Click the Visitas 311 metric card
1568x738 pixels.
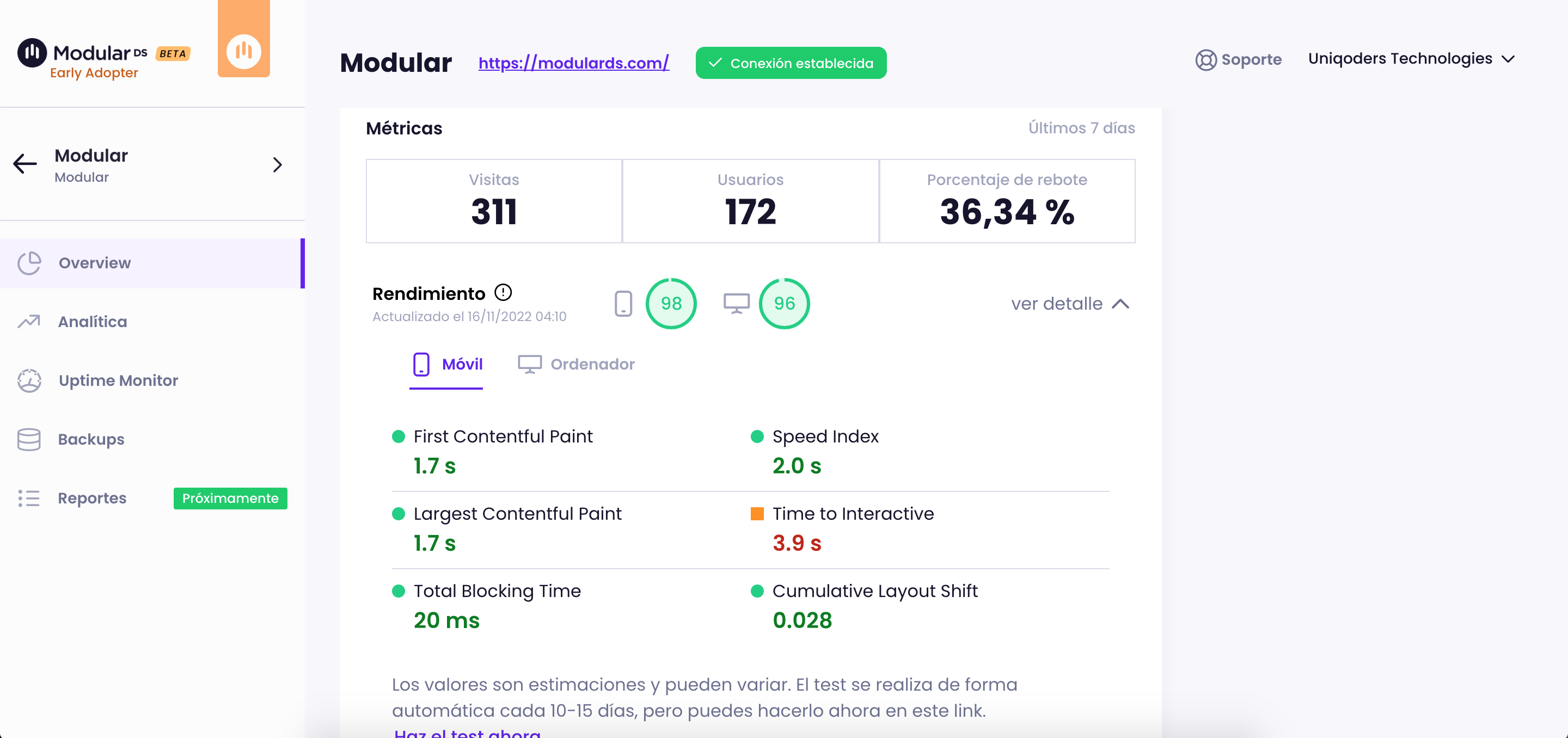(x=494, y=201)
